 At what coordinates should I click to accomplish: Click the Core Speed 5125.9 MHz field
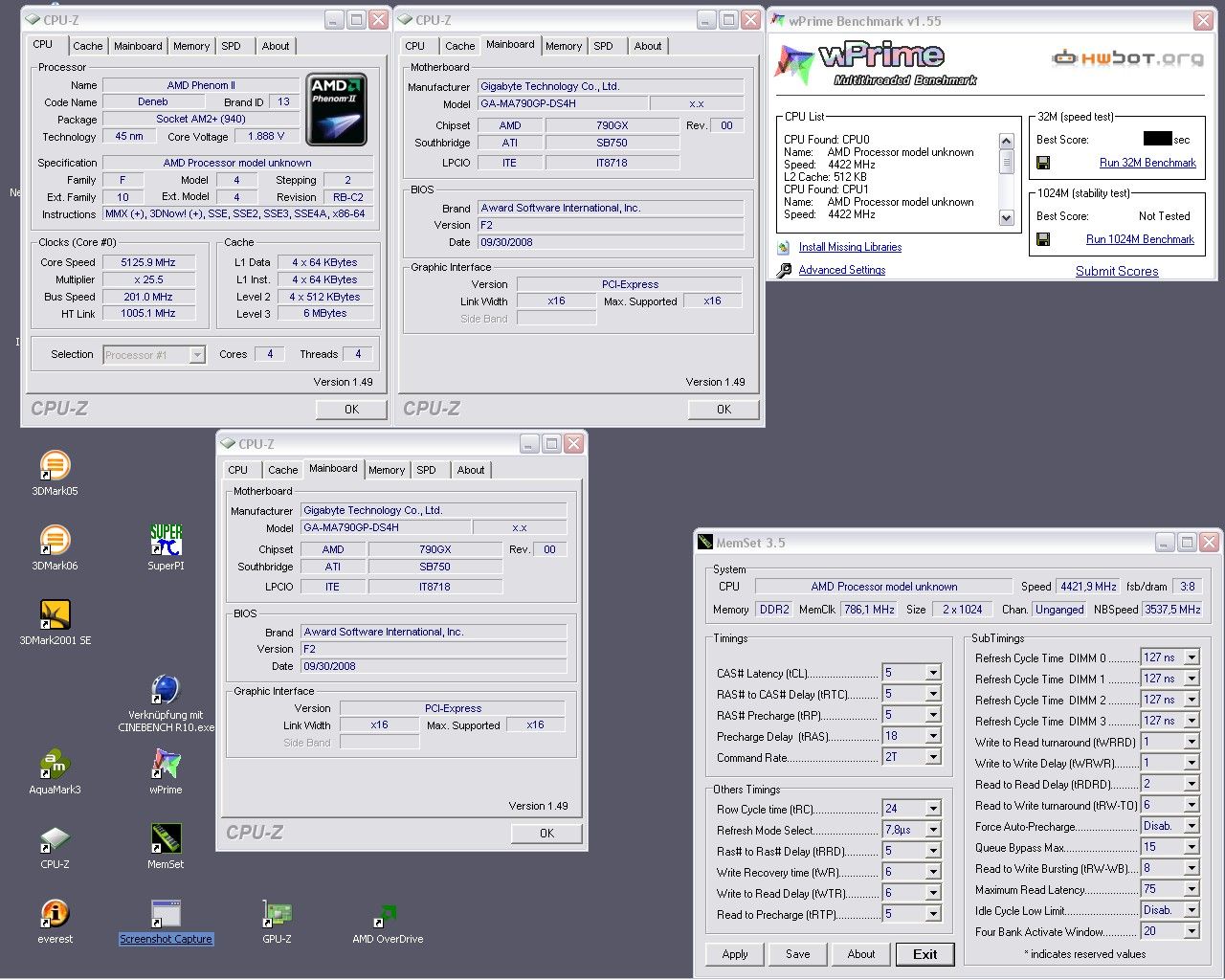[x=148, y=262]
